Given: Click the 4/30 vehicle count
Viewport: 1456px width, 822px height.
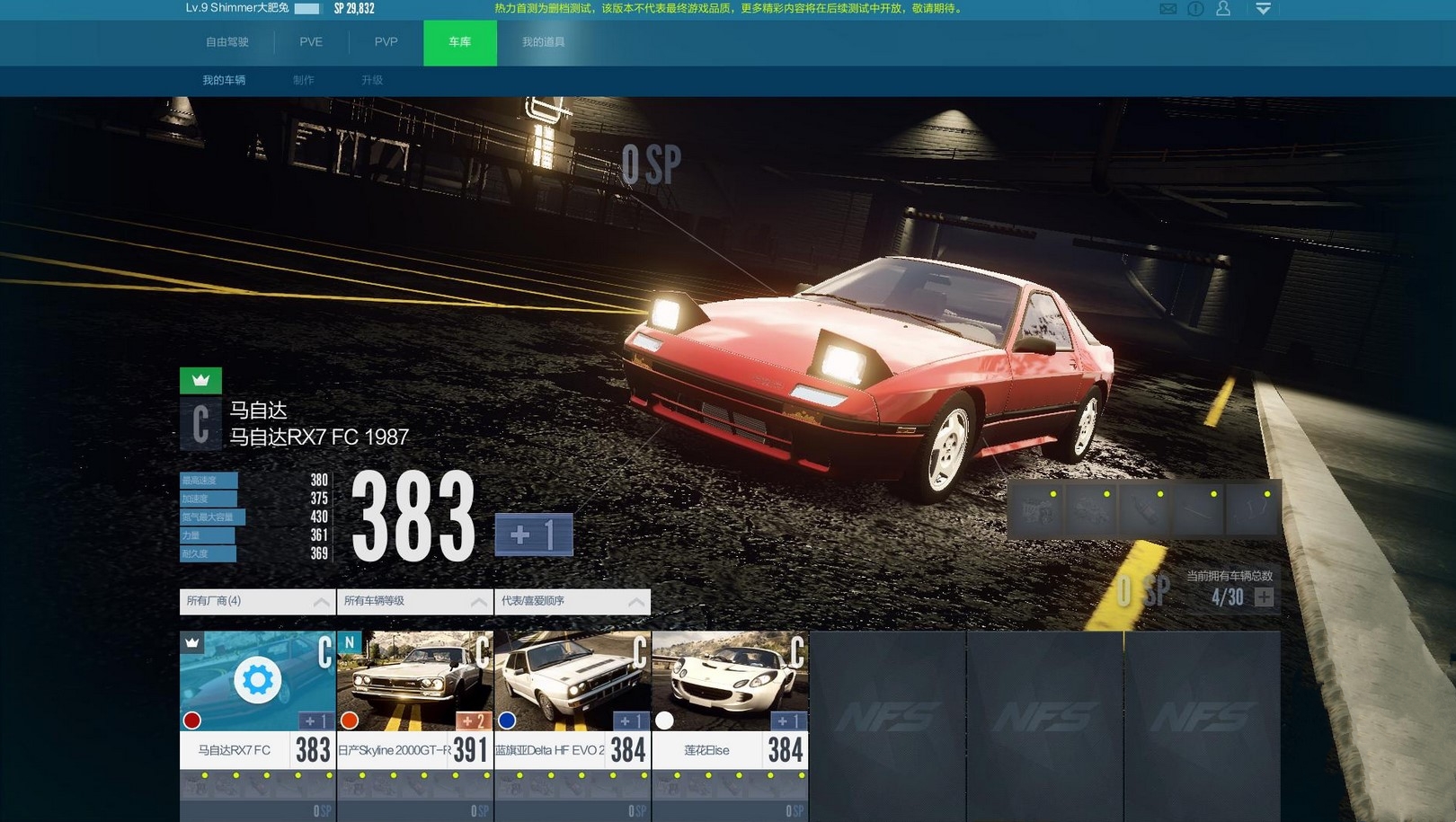Looking at the screenshot, I should (x=1227, y=597).
